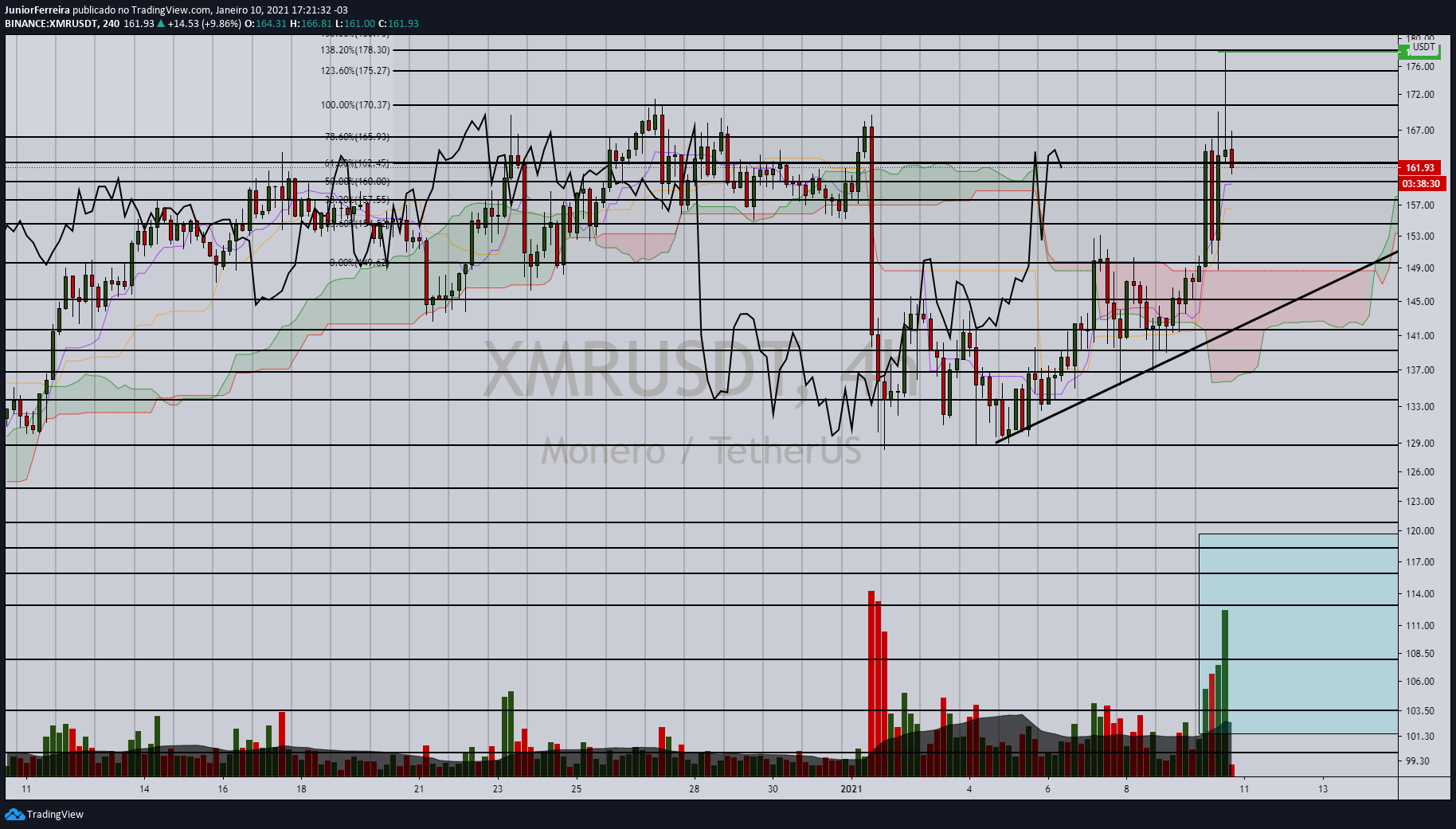Click the JuniorFerreira author name
The height and width of the screenshot is (829, 1456).
coord(37,10)
